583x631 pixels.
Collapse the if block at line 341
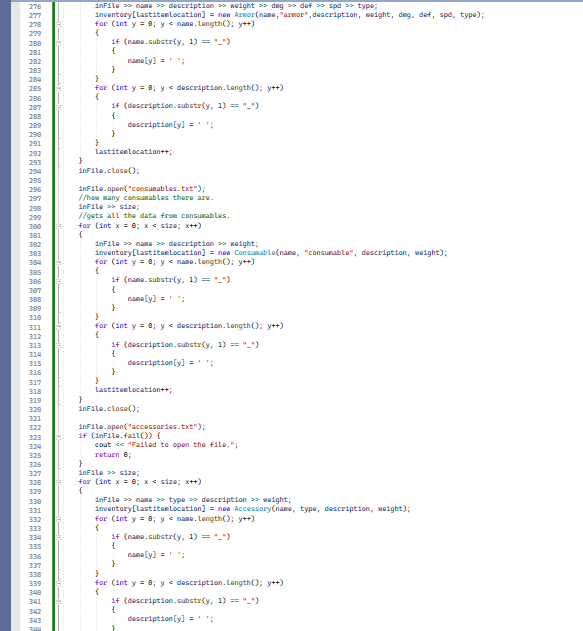(59, 602)
